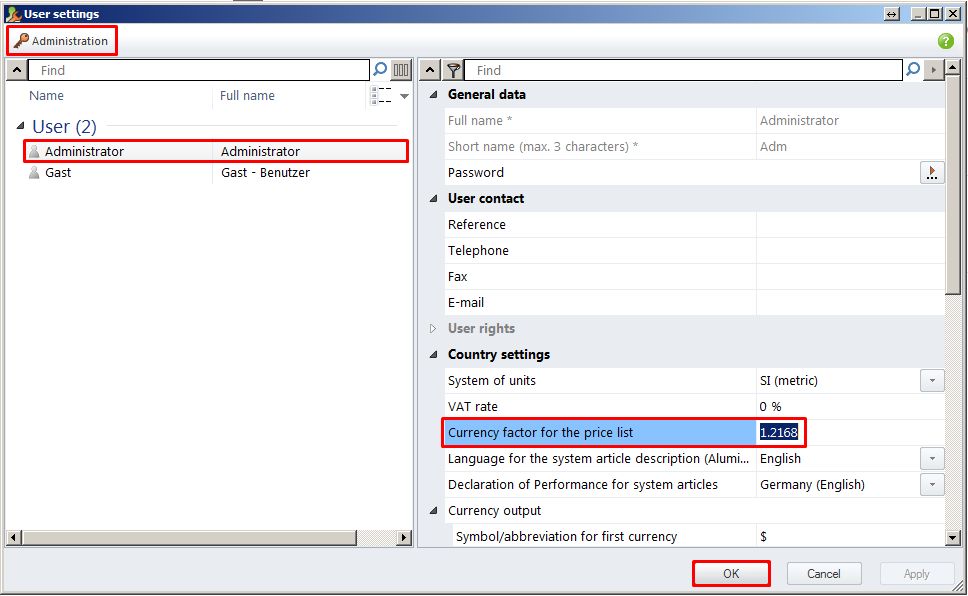Click the green help icon

945,41
